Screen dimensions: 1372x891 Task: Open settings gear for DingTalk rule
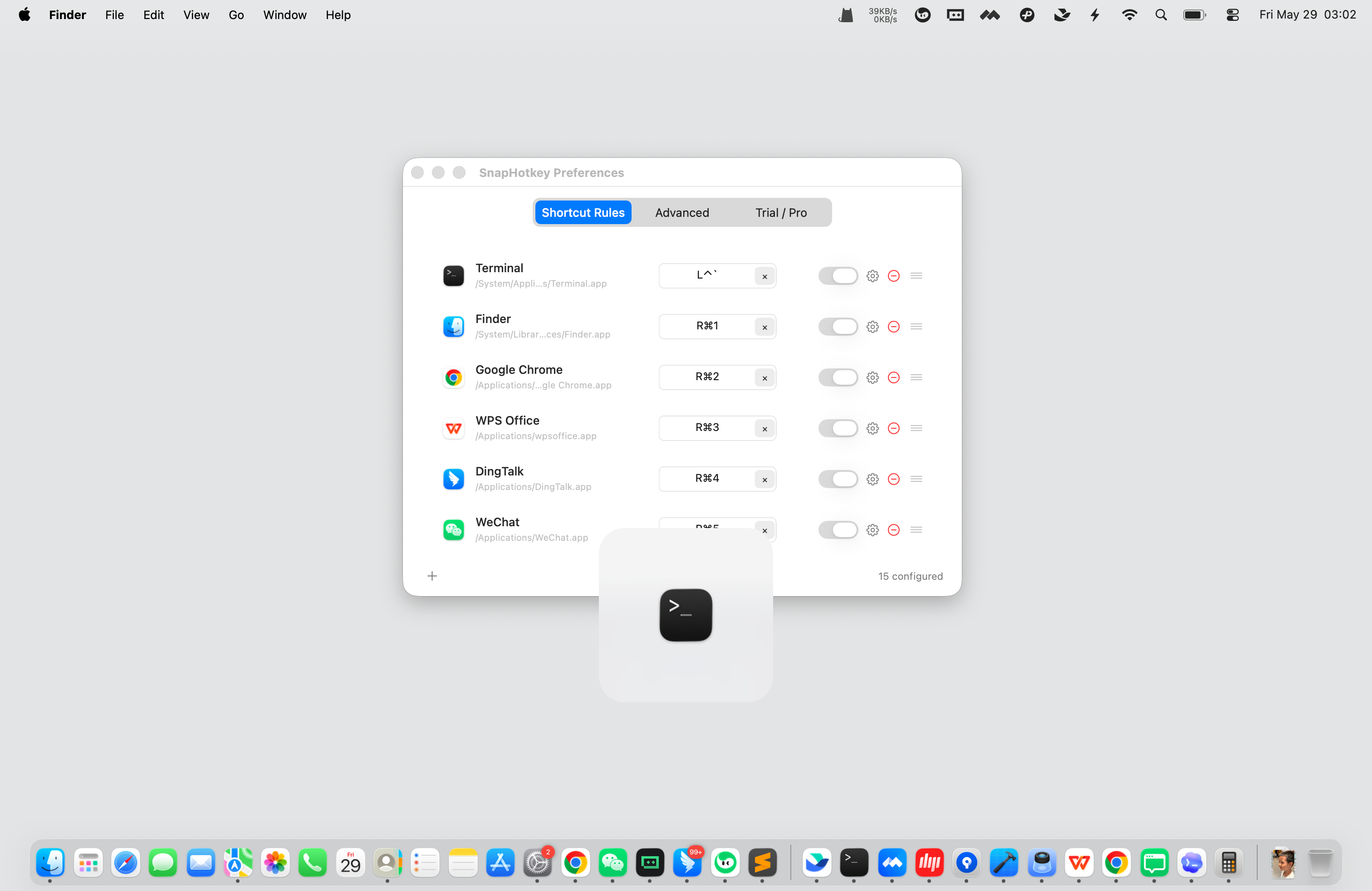pyautogui.click(x=872, y=479)
